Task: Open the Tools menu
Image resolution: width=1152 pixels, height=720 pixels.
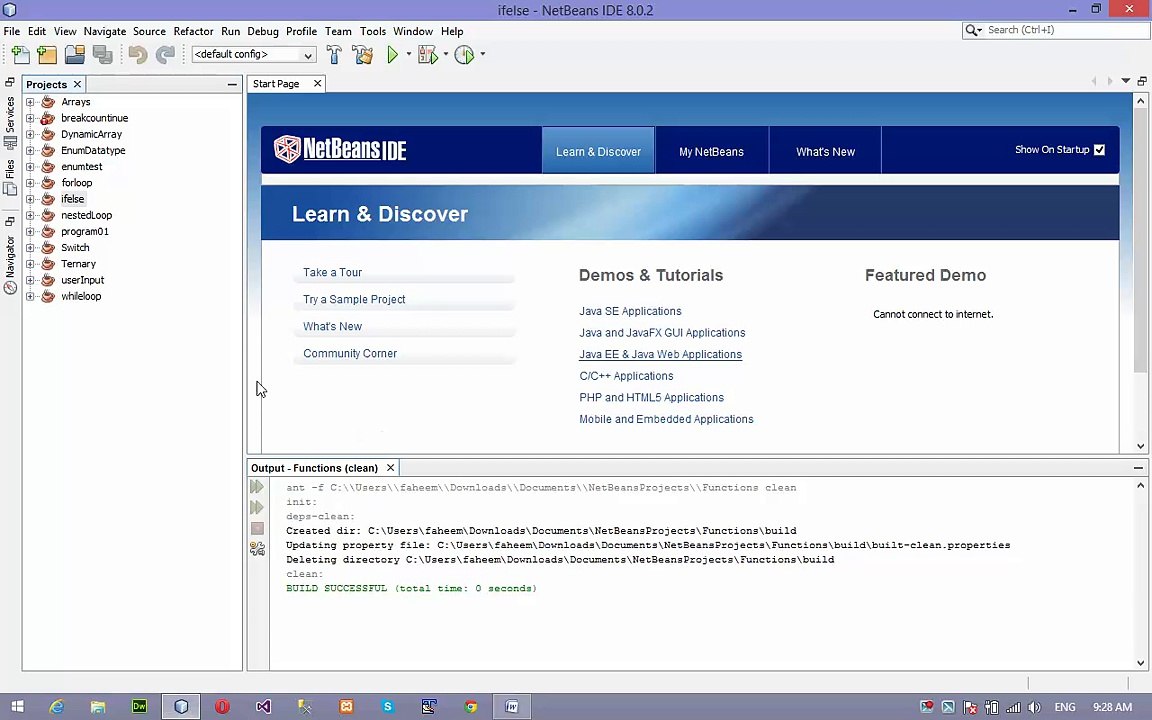Action: [x=372, y=32]
